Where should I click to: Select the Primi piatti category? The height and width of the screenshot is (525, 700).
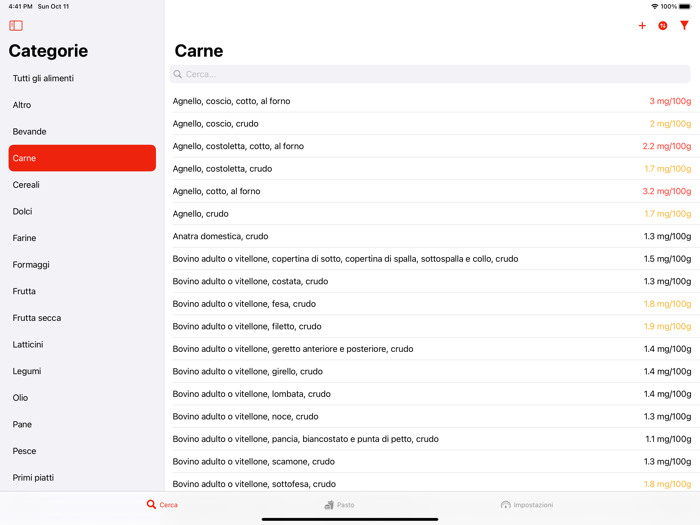click(82, 478)
